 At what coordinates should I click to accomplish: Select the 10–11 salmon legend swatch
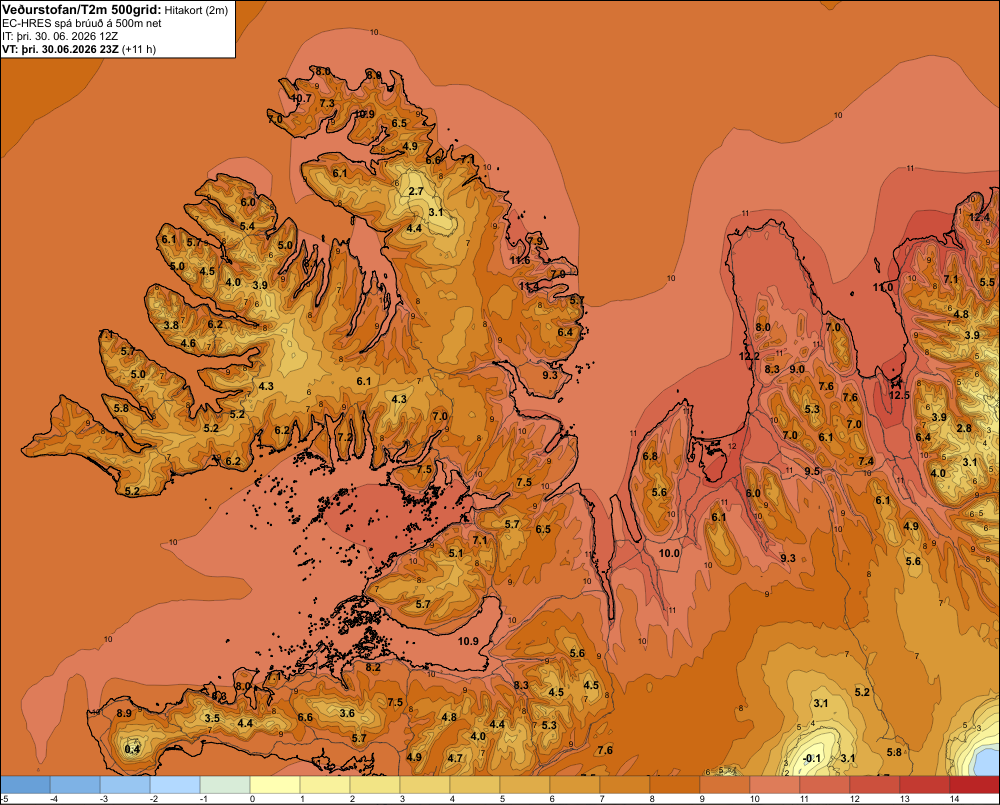click(774, 784)
